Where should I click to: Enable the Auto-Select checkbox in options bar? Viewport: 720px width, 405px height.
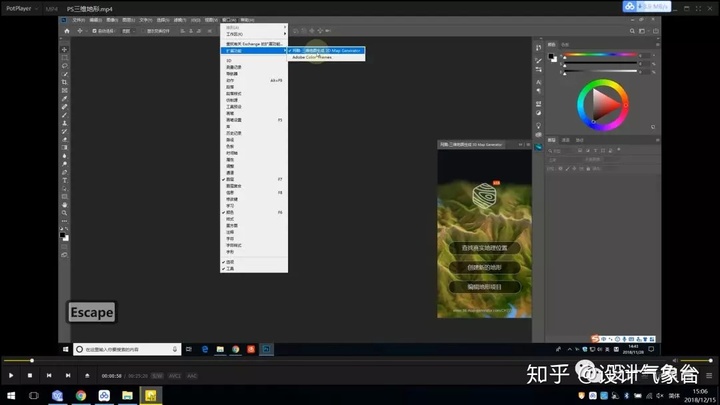point(95,31)
